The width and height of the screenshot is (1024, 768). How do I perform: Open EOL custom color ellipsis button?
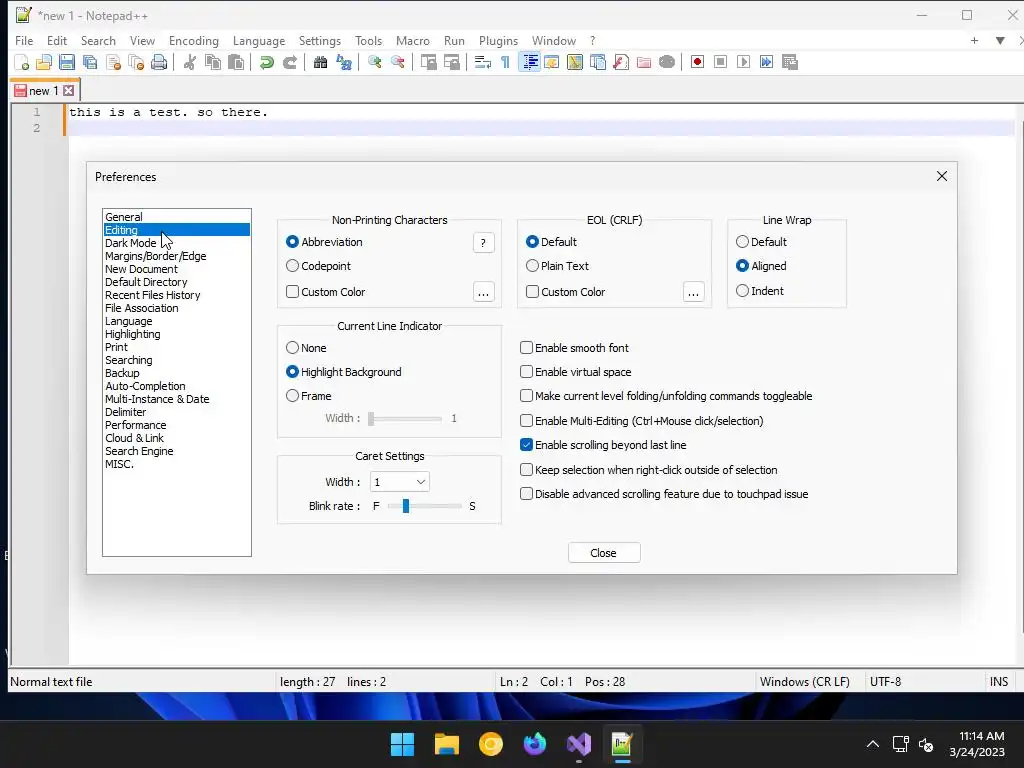694,292
